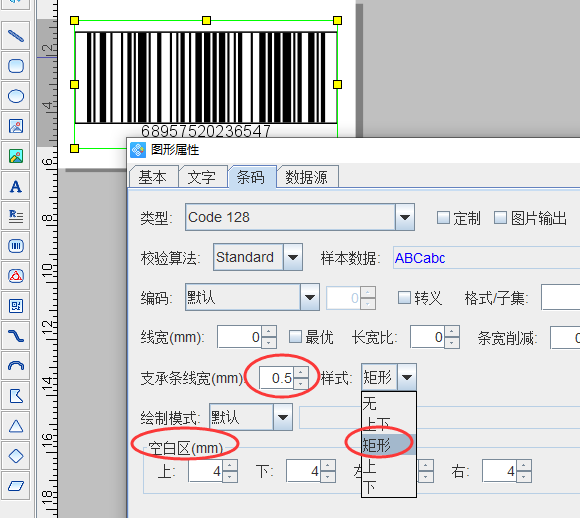Viewport: 580px width, 518px height.
Task: Toggle the 图片输出 checkbox
Action: coord(500,218)
